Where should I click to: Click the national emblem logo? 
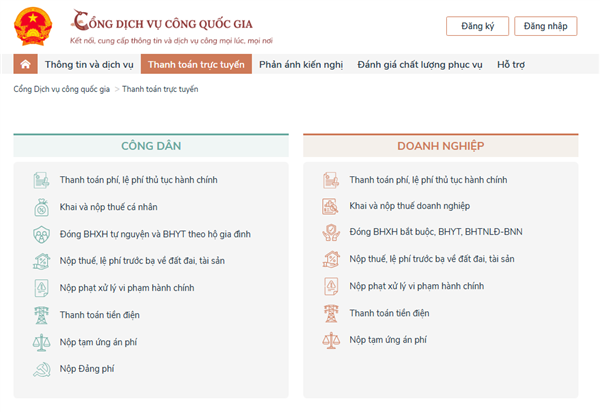tap(33, 26)
